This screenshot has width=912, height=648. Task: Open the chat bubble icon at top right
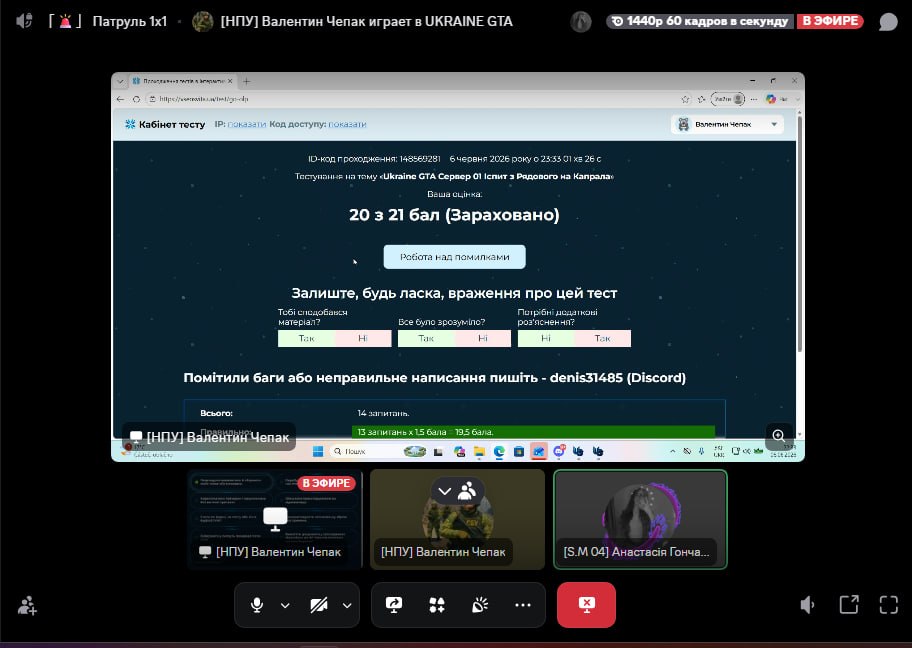888,22
